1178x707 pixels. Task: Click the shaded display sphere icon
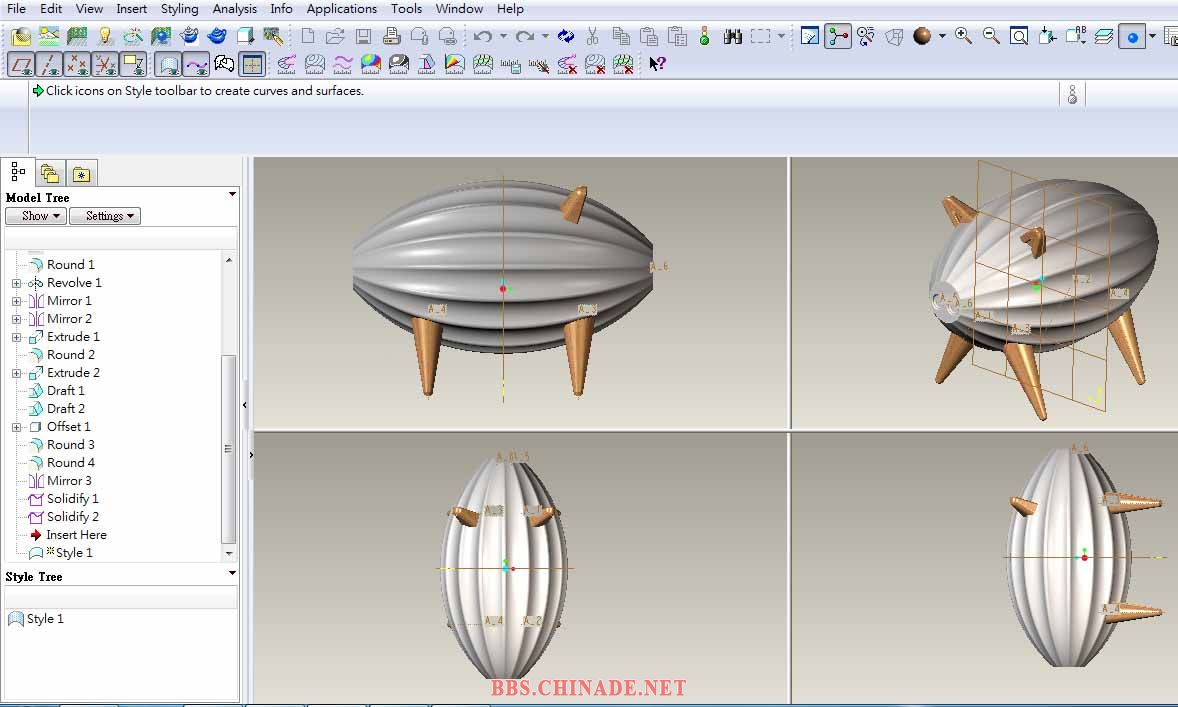coord(921,37)
